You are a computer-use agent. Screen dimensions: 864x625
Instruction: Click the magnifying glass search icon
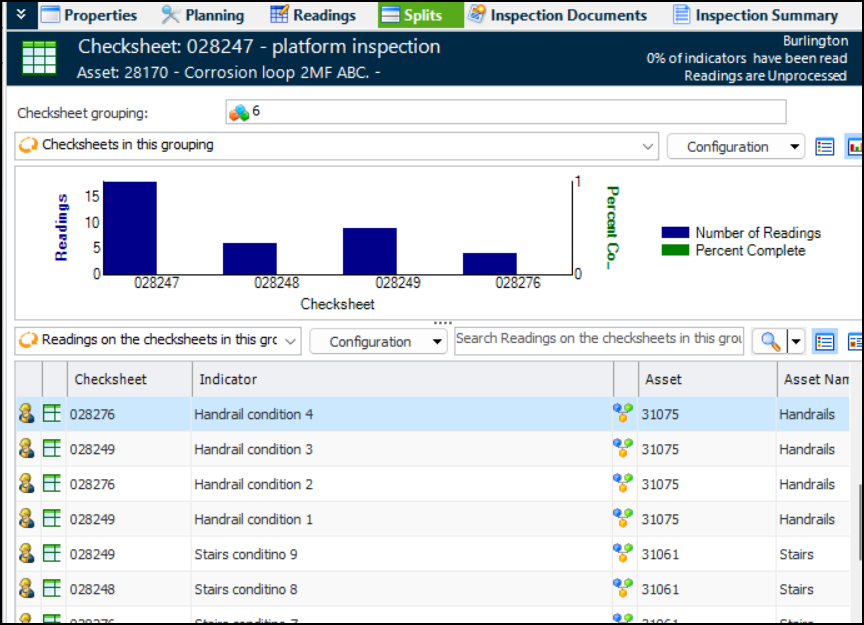click(770, 341)
